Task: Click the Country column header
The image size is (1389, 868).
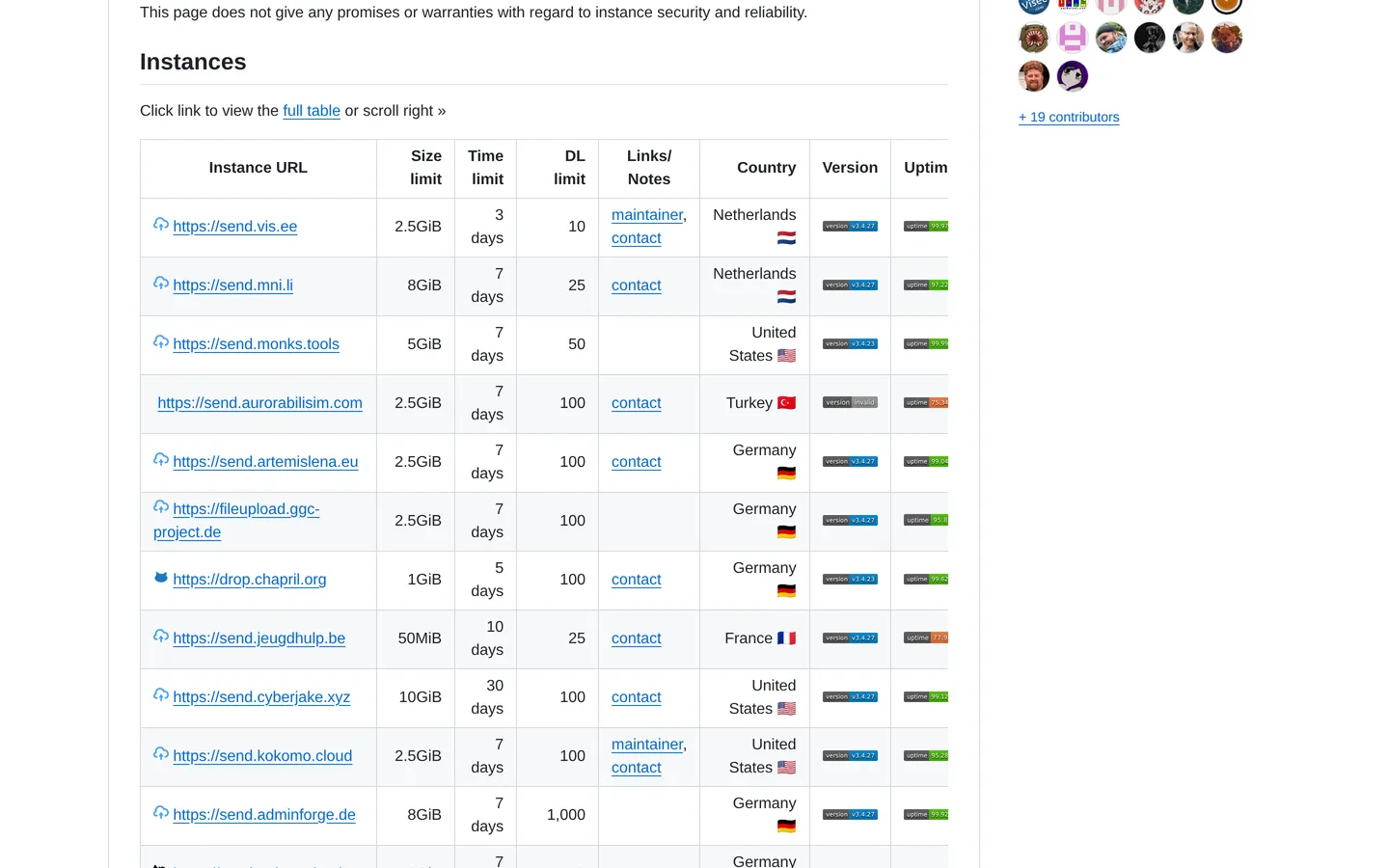Action: 754,168
